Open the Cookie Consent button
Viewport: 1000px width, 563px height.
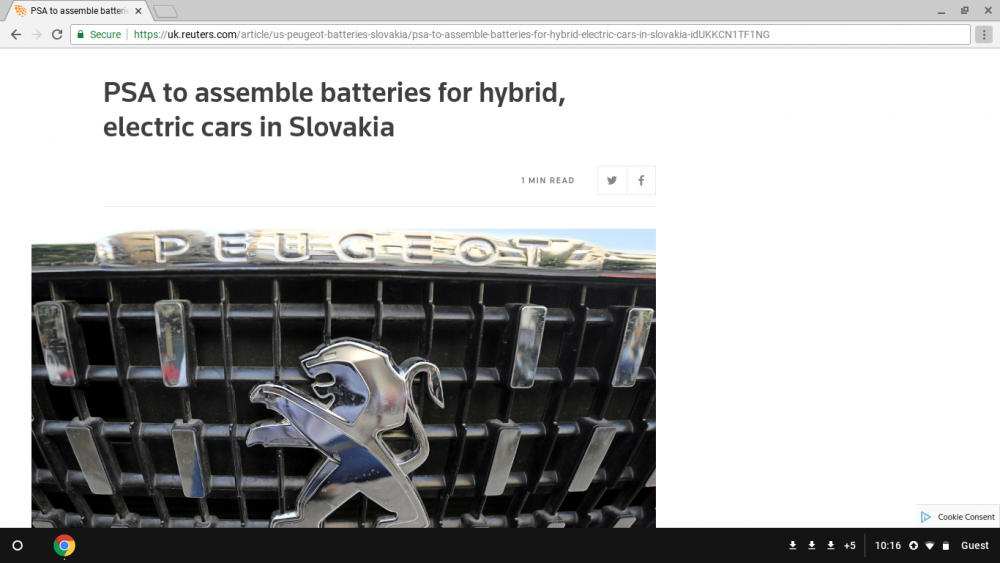pos(958,516)
